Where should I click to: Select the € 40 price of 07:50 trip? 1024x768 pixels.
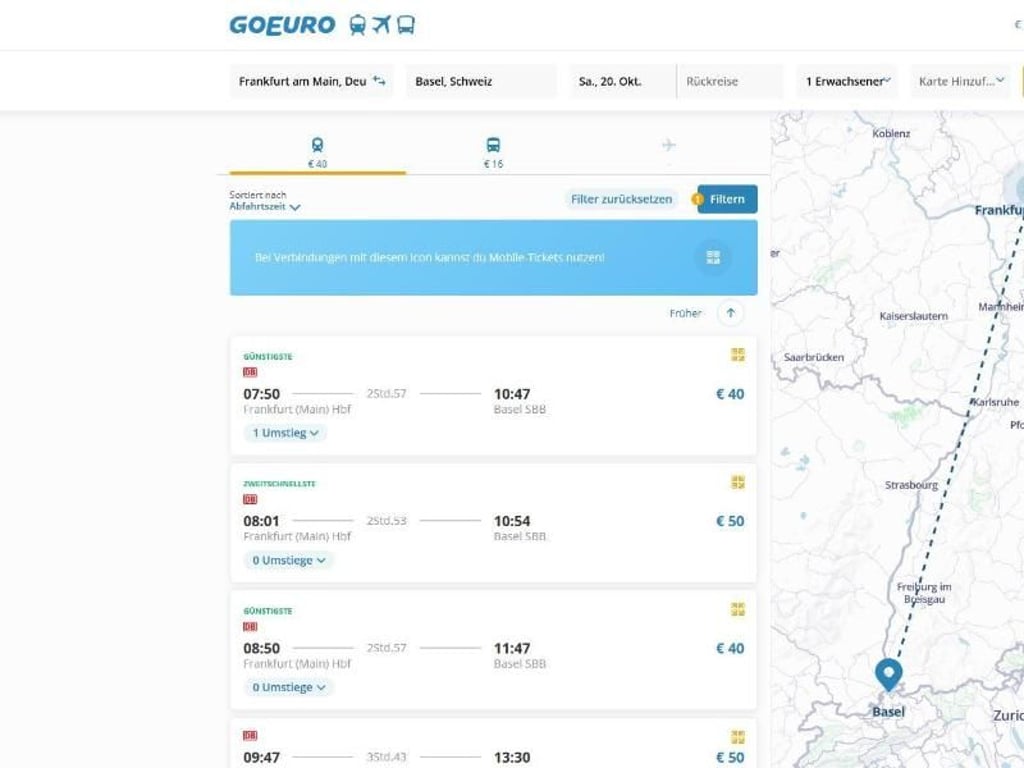pyautogui.click(x=730, y=394)
